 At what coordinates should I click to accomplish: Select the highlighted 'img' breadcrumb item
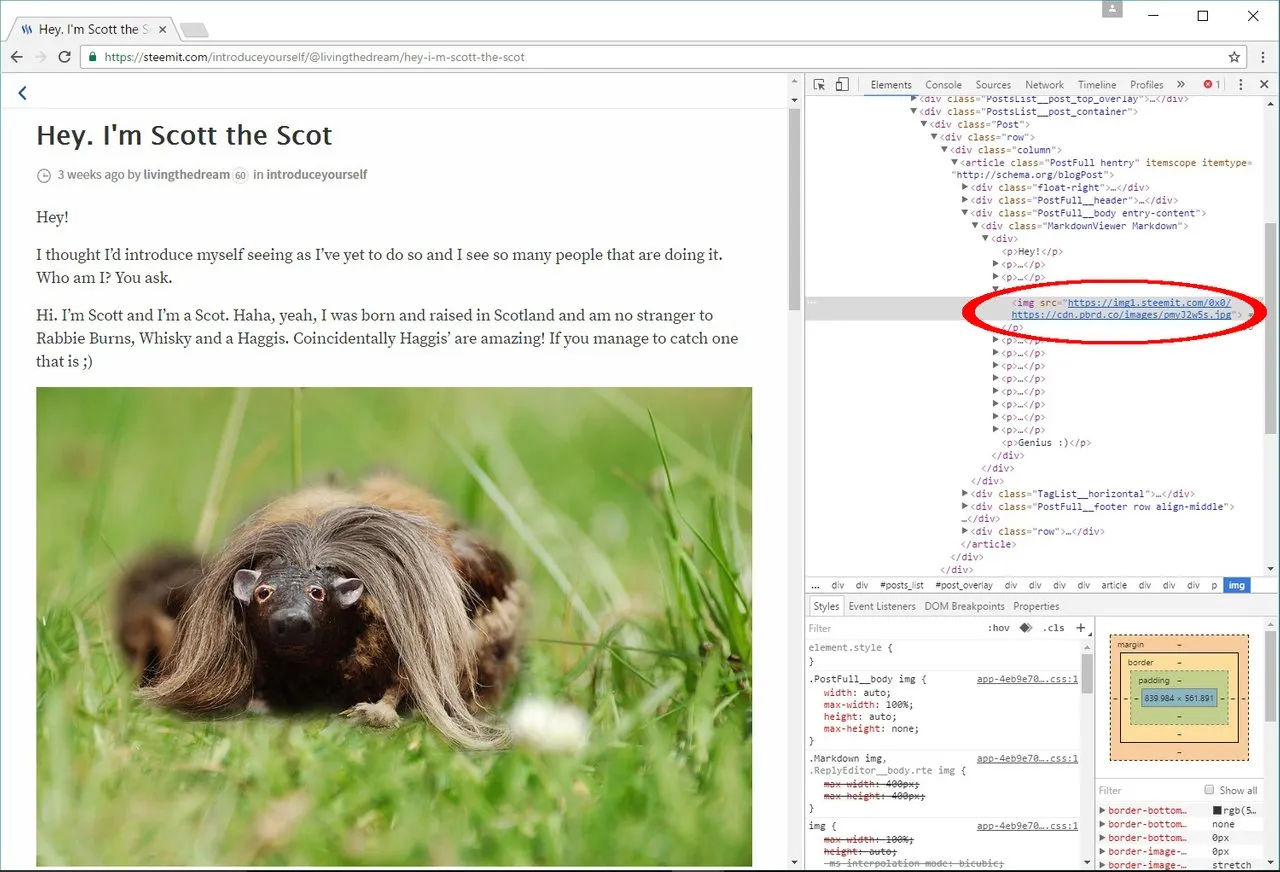(x=1237, y=586)
